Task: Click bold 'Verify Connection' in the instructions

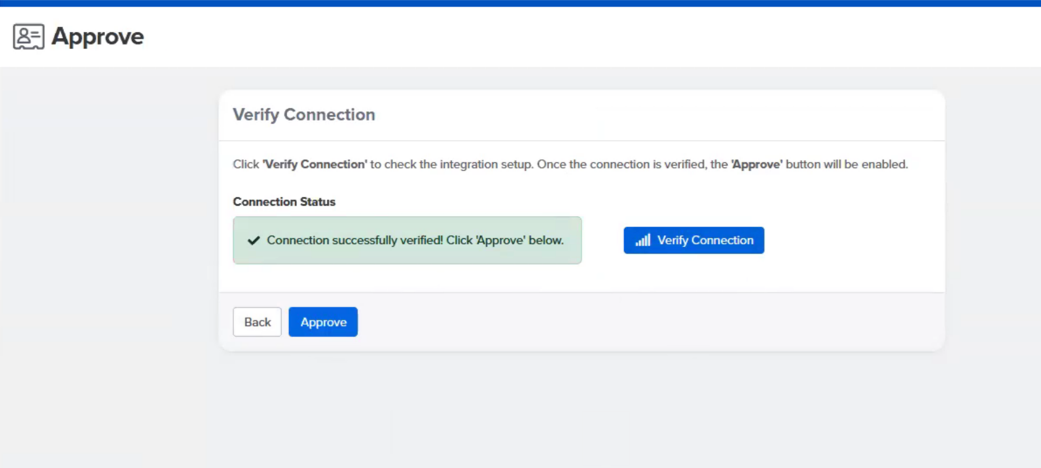Action: 314,164
